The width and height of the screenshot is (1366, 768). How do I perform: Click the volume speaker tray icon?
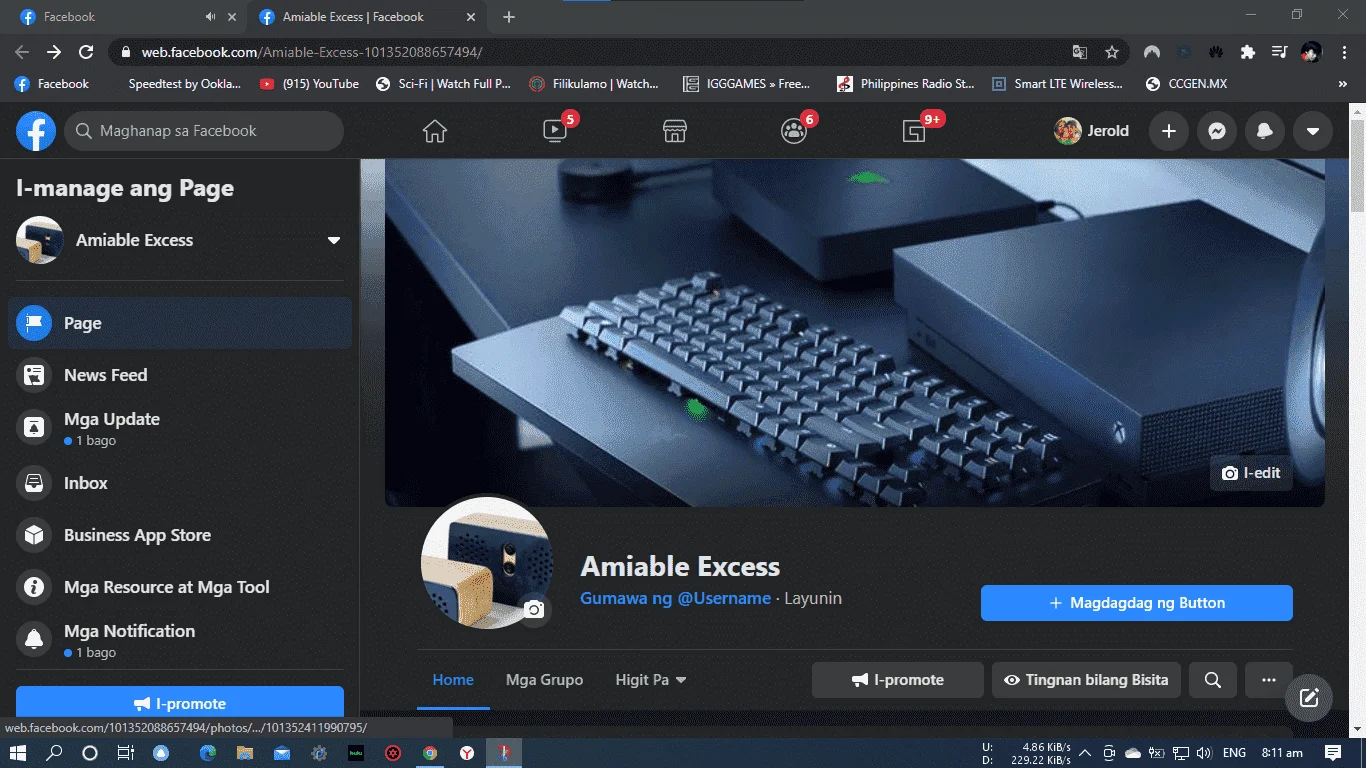(x=1203, y=752)
